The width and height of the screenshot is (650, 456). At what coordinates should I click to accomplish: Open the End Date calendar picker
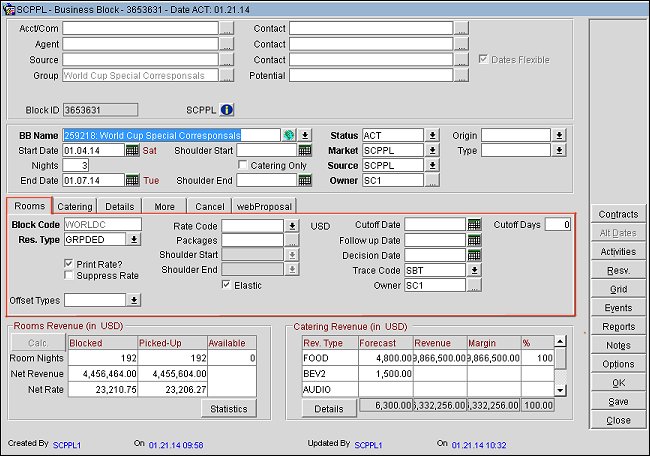pyautogui.click(x=132, y=180)
